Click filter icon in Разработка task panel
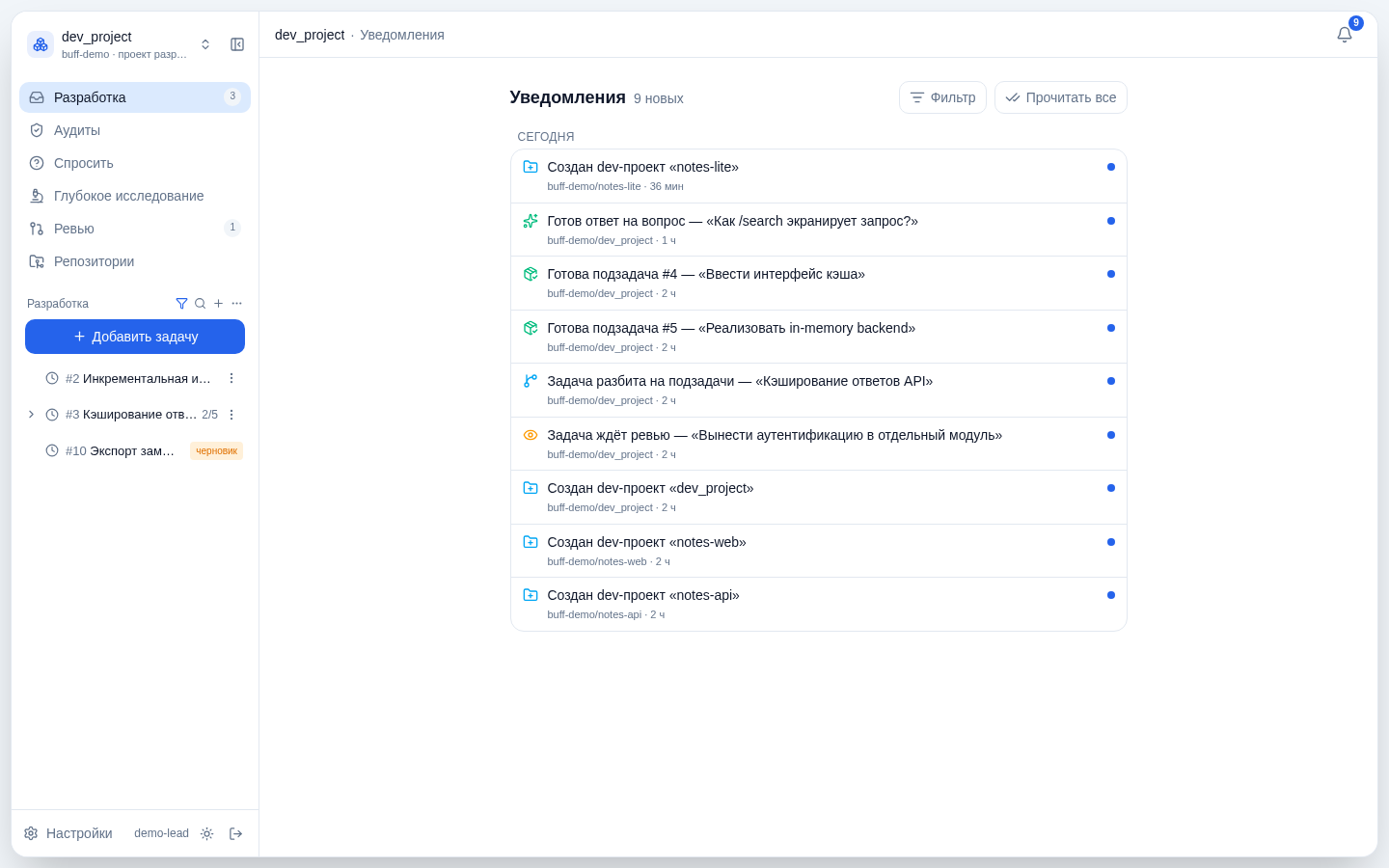This screenshot has height=868, width=1389. [181, 304]
